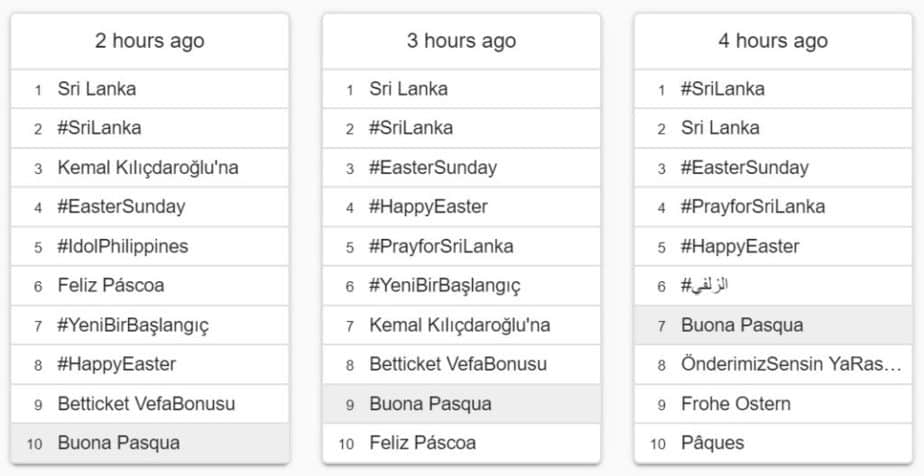924x476 pixels.
Task: Open #SriLanka top trend at 4 hours ago
Action: point(773,89)
